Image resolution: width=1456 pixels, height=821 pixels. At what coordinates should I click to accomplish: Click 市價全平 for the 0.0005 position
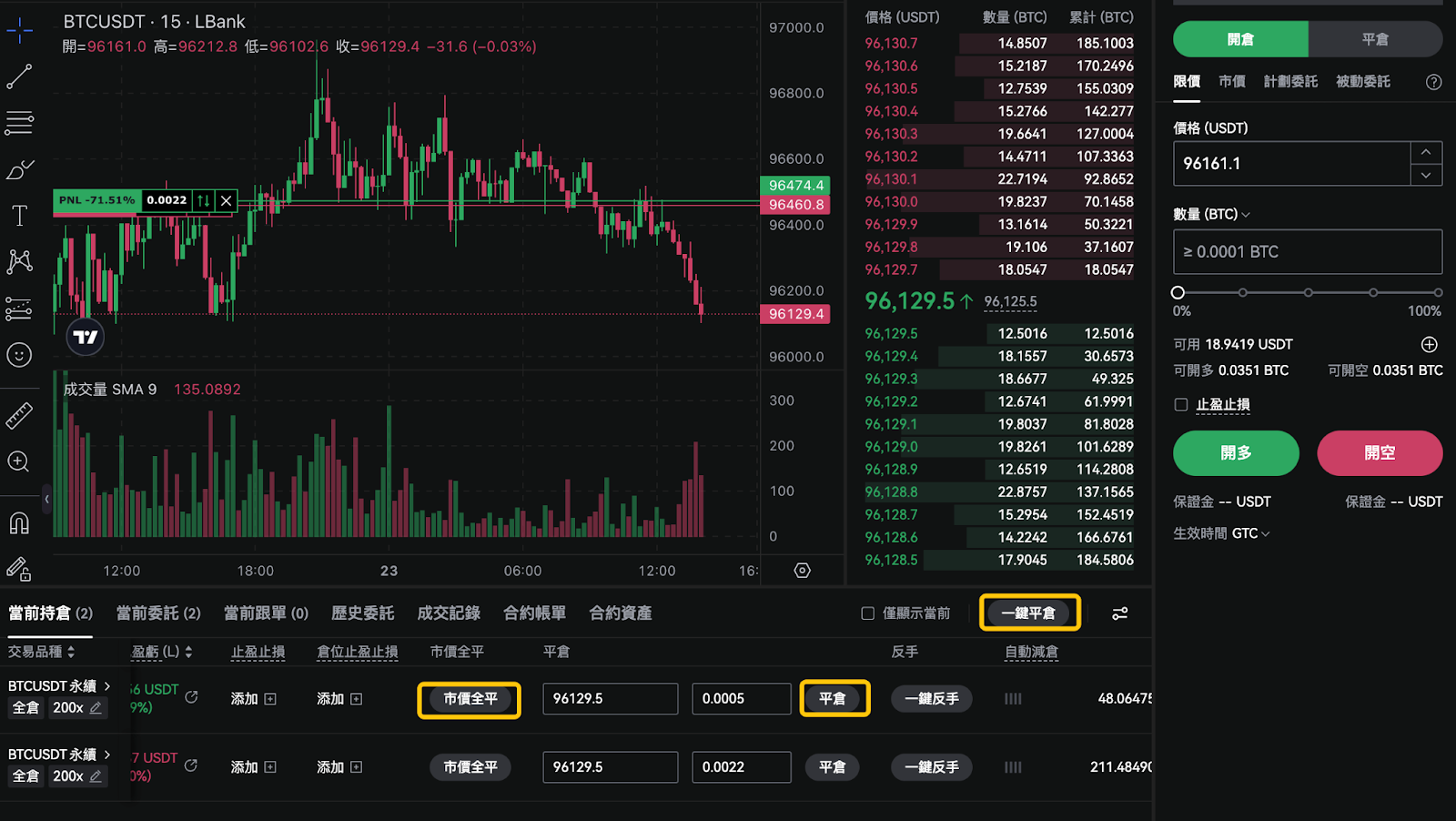(470, 699)
